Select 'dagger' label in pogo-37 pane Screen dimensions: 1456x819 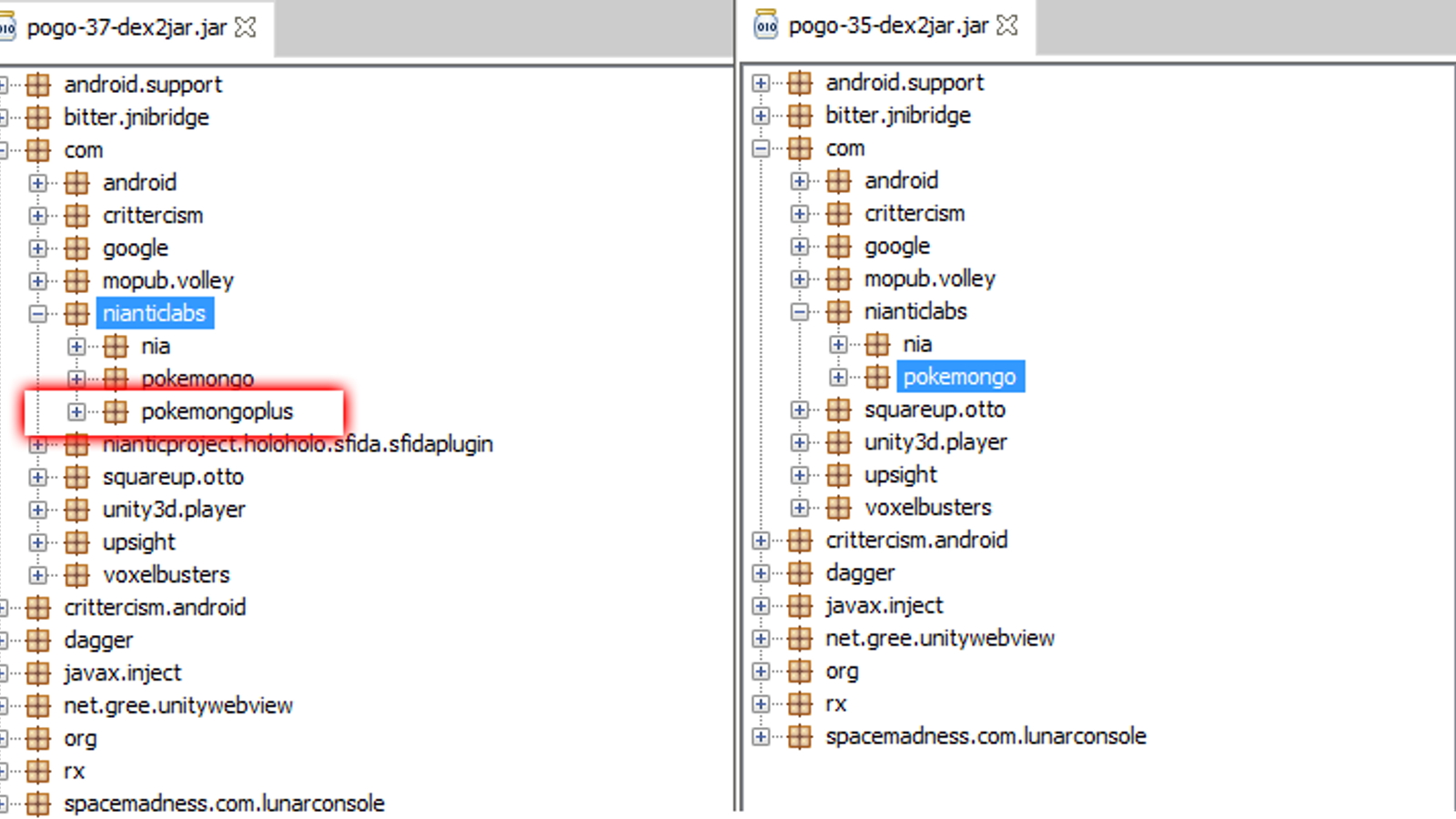coord(98,641)
